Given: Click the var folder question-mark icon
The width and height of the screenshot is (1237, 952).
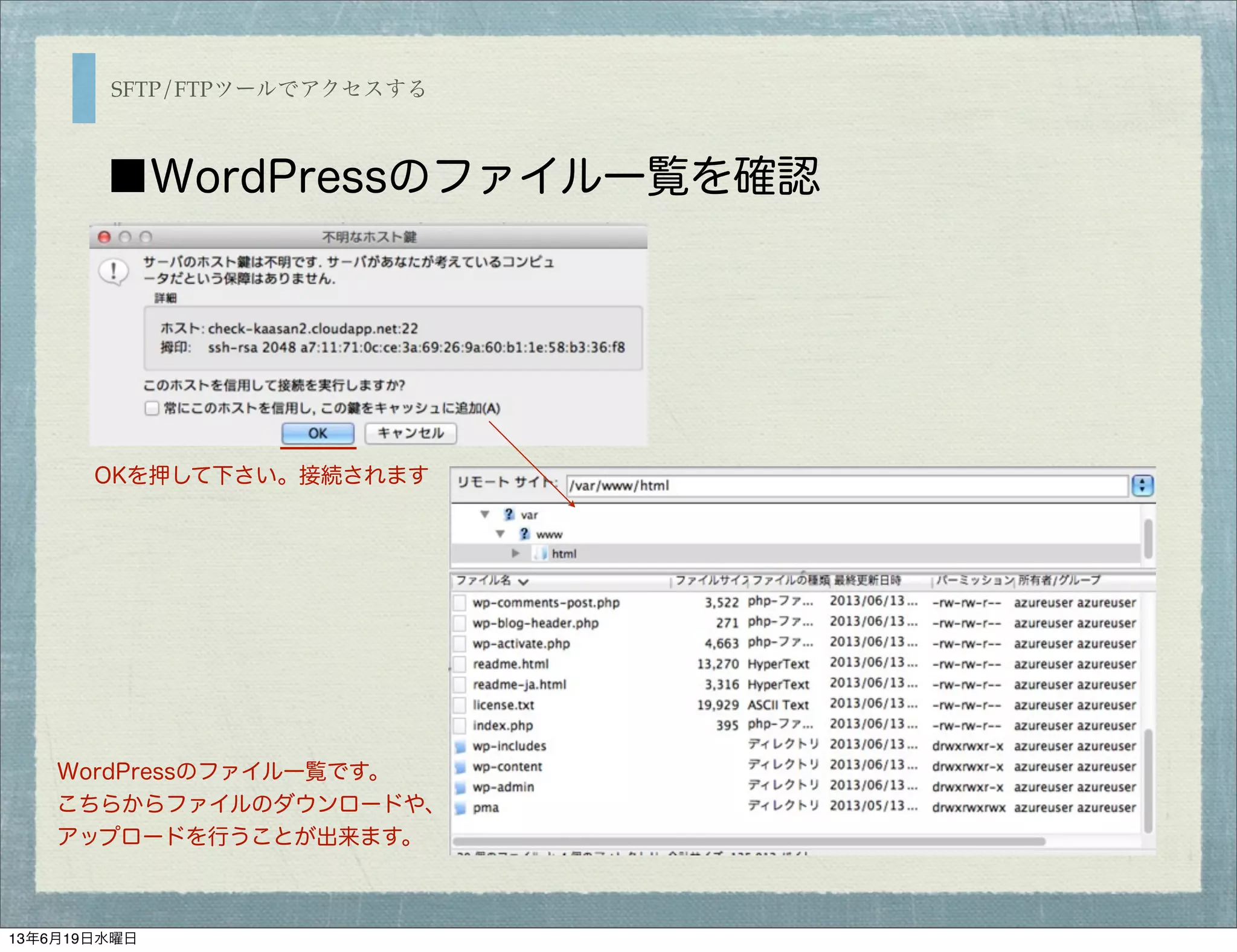Looking at the screenshot, I should coord(509,515).
